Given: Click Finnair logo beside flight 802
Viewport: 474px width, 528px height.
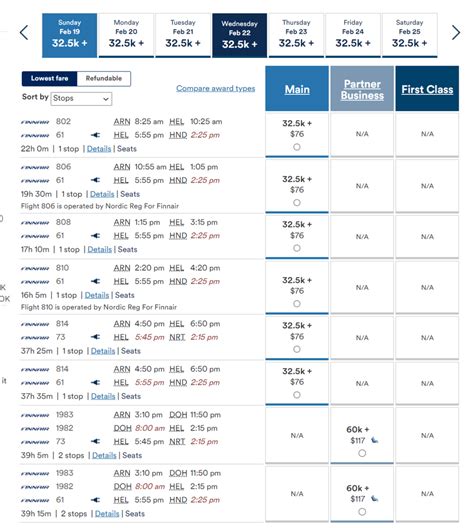Looking at the screenshot, I should point(35,122).
